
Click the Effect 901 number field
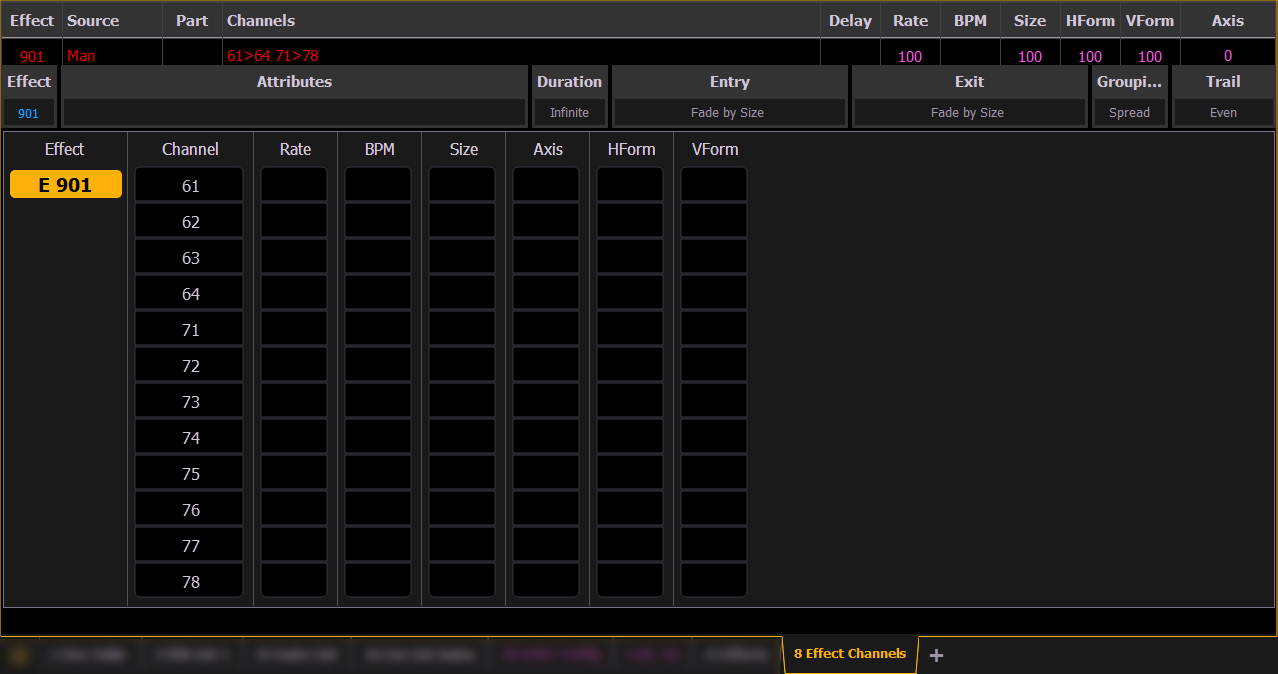click(29, 113)
